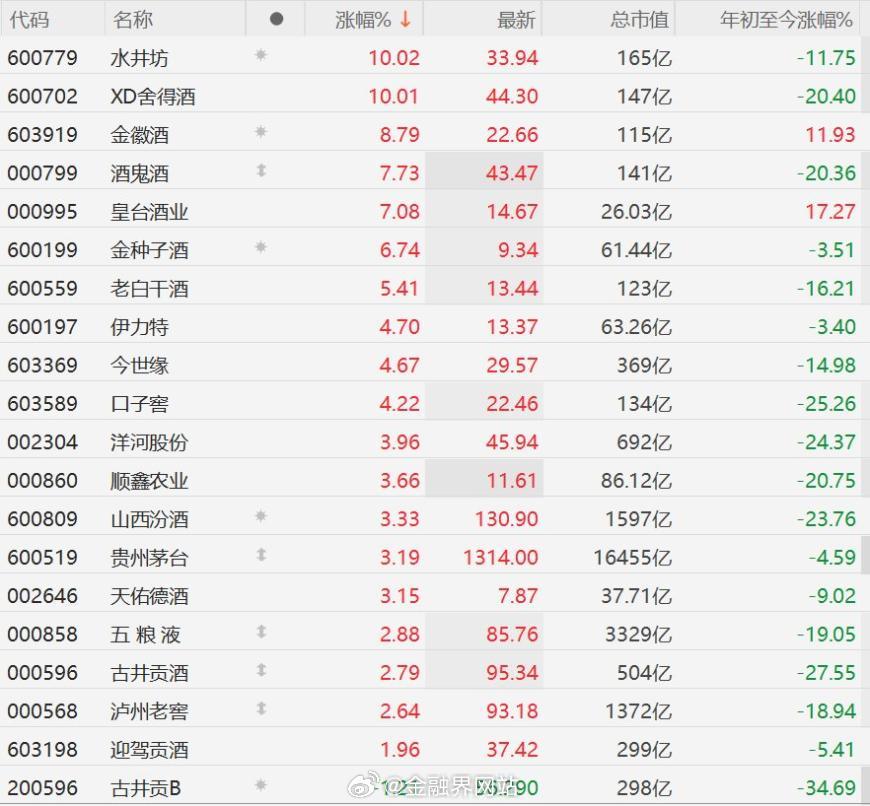
Task: Click latest price 130.90
Action: click(x=507, y=519)
